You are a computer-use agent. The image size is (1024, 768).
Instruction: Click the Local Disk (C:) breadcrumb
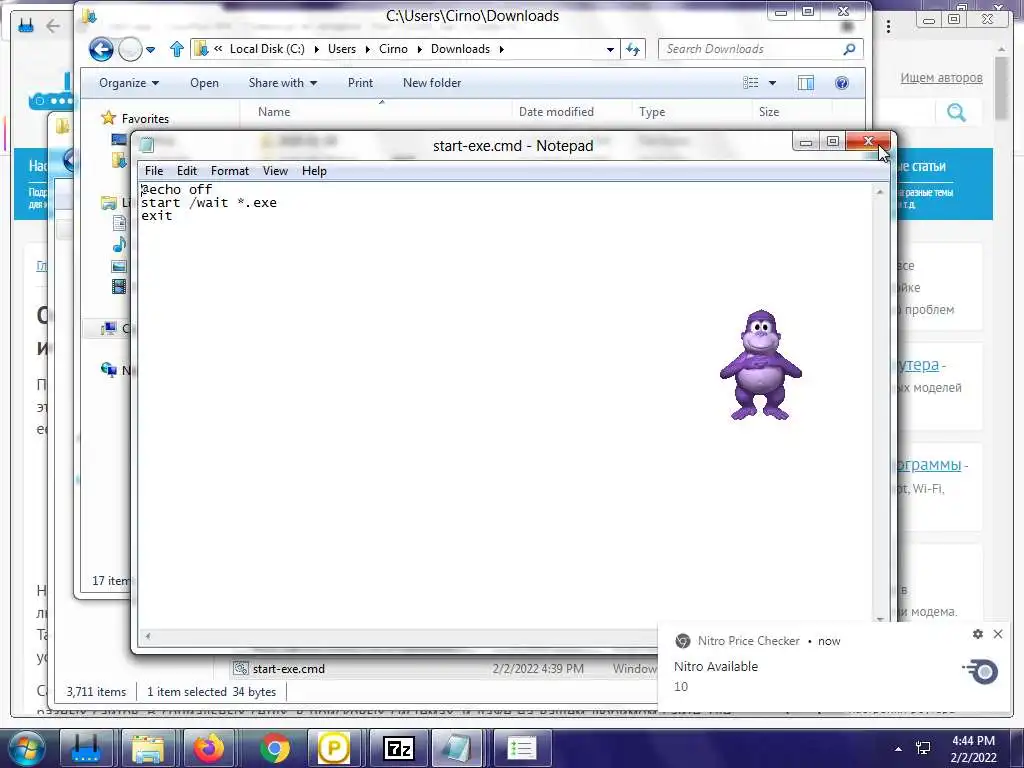point(267,49)
